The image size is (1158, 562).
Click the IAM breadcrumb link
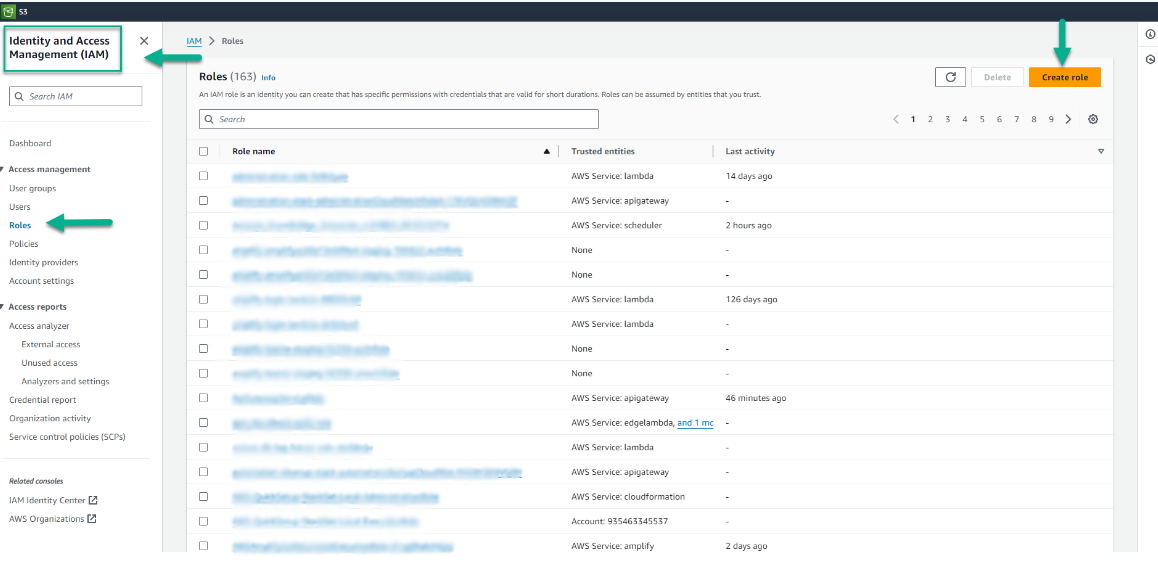pos(194,41)
